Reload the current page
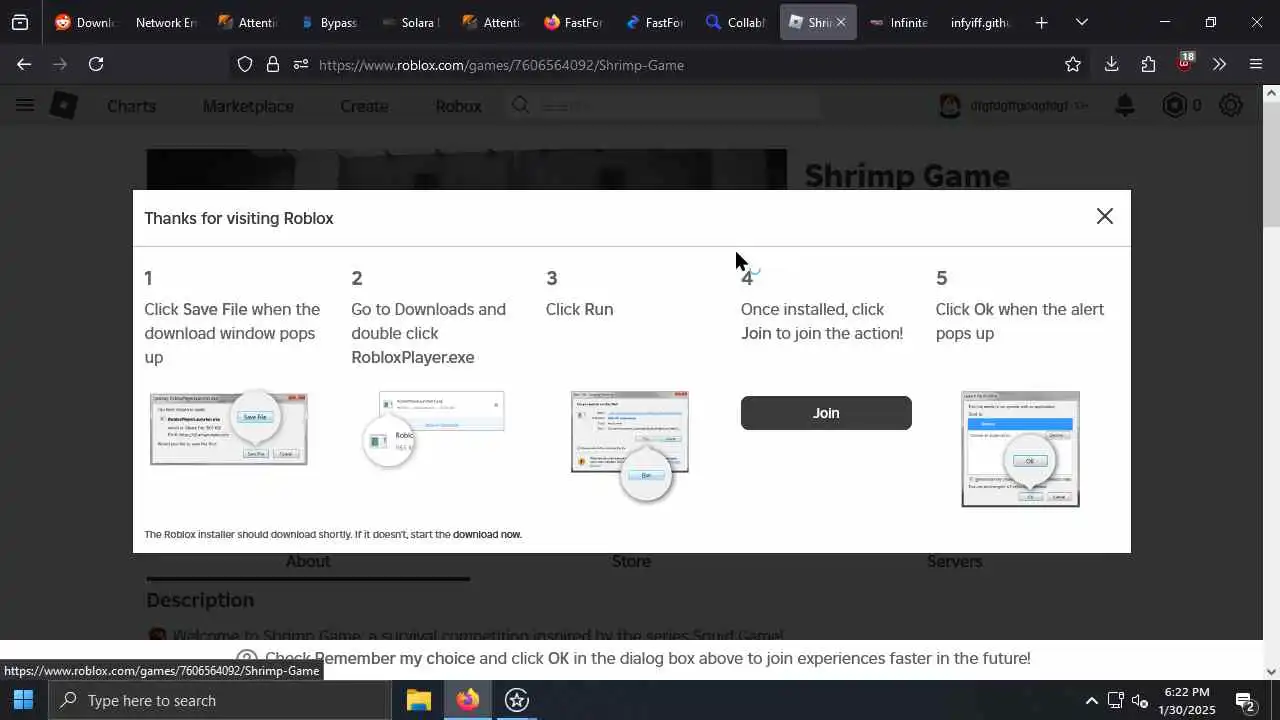Viewport: 1280px width, 720px height. click(96, 64)
